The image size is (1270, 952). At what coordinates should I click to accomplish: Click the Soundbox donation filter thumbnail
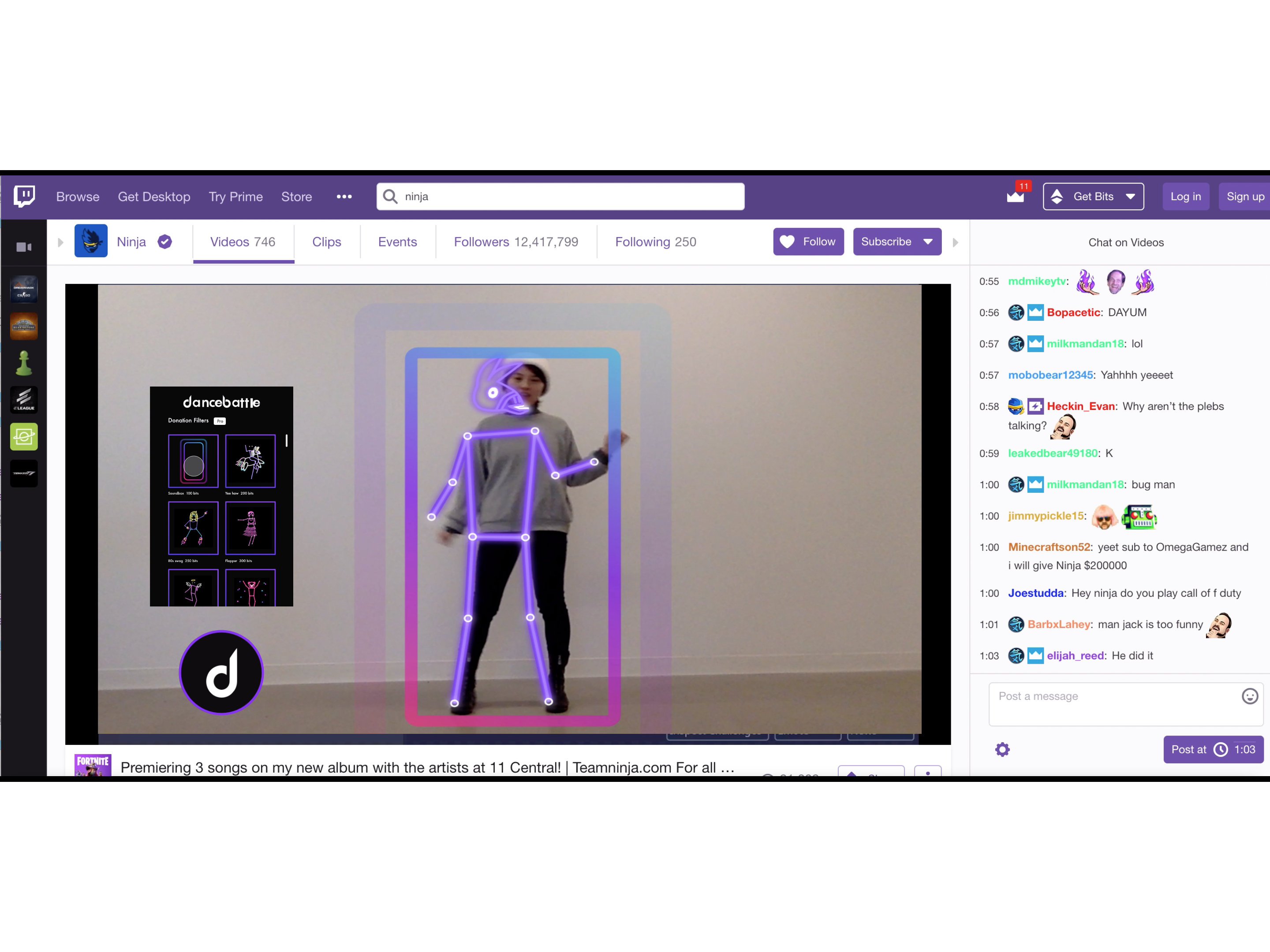click(193, 461)
